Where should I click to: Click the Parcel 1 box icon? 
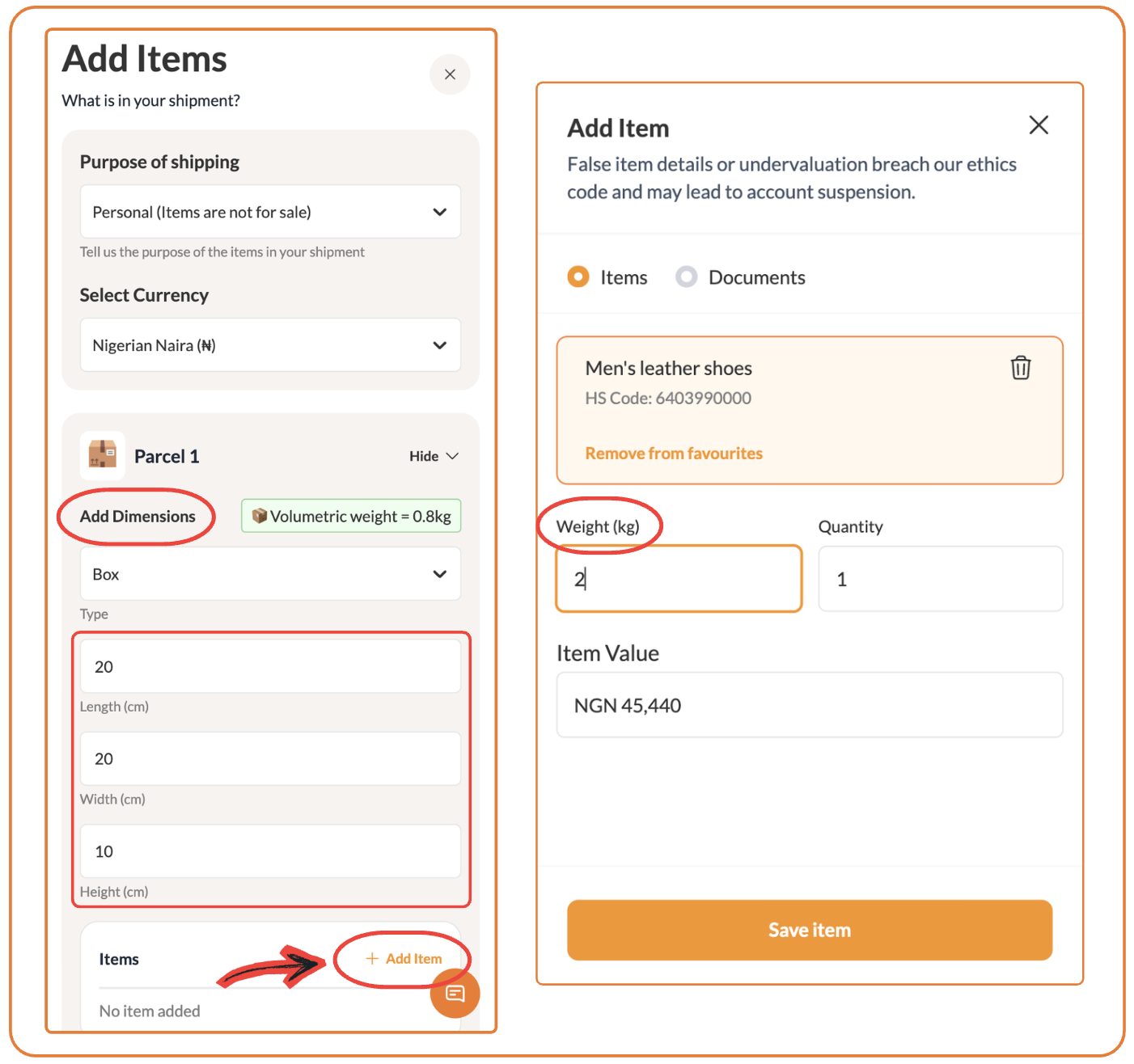(103, 455)
